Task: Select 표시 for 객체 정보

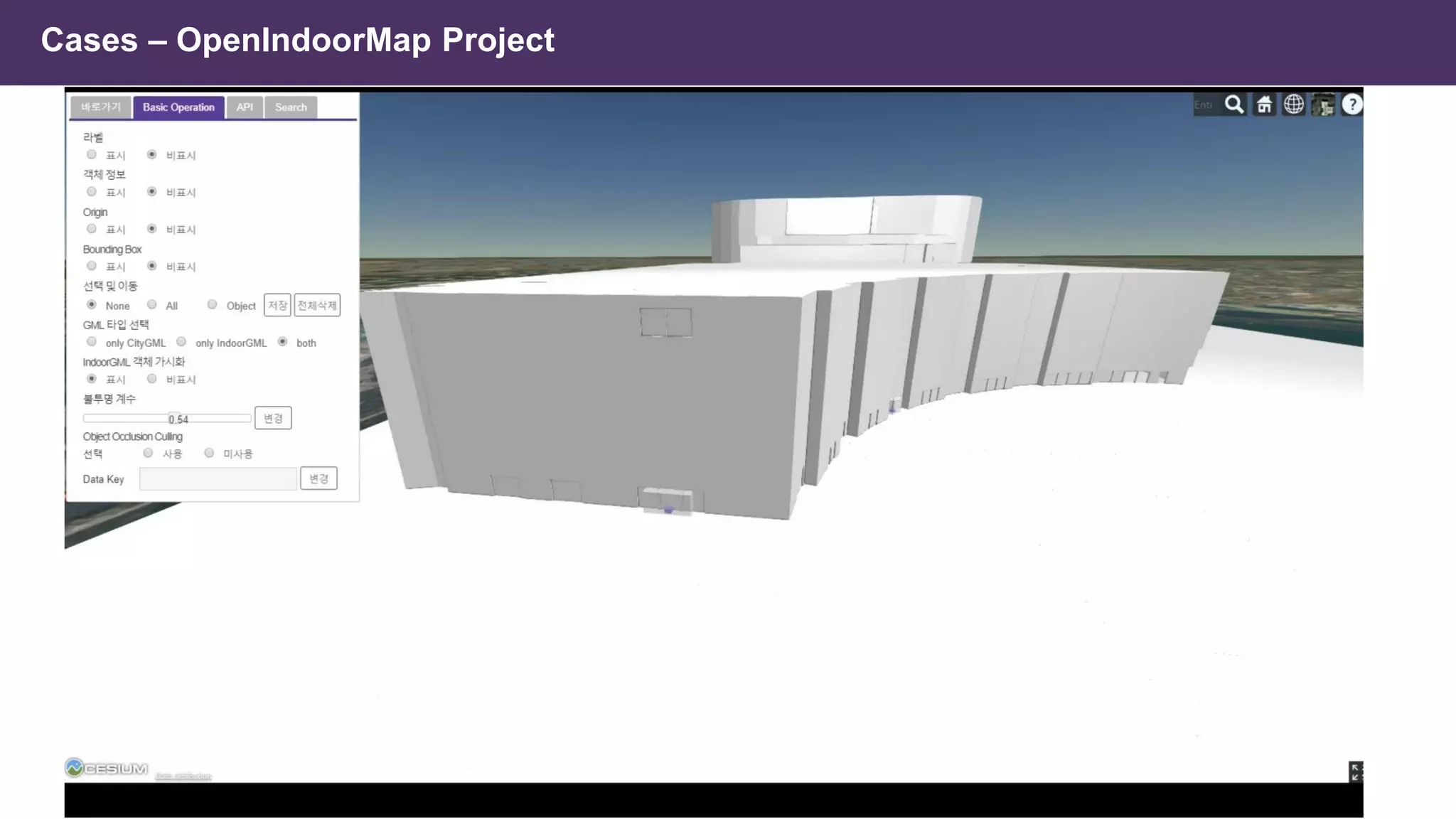Action: [x=92, y=191]
